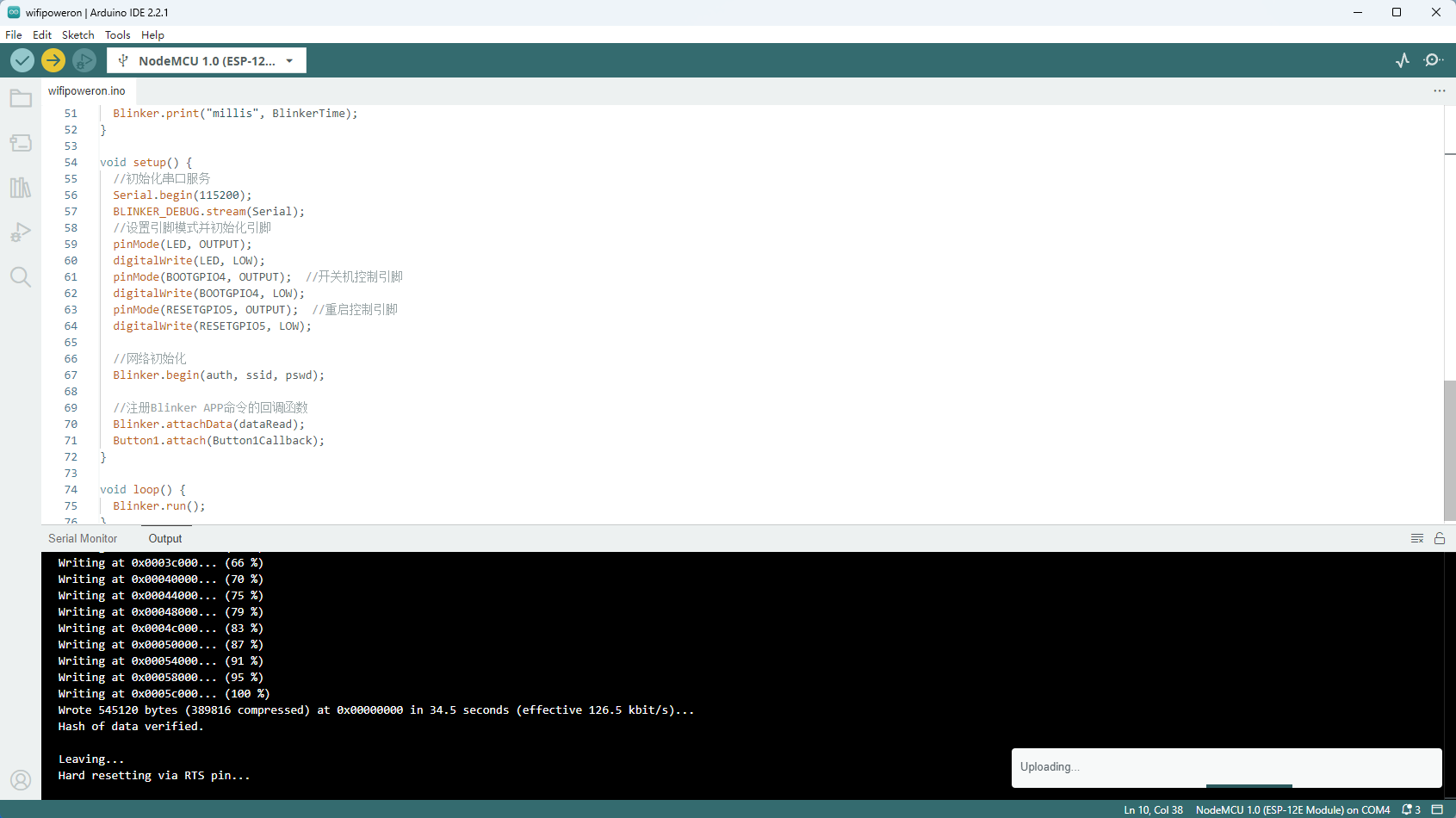Screen dimensions: 1456x818
Task: Click the Leaving... output line
Action: pyautogui.click(x=91, y=759)
